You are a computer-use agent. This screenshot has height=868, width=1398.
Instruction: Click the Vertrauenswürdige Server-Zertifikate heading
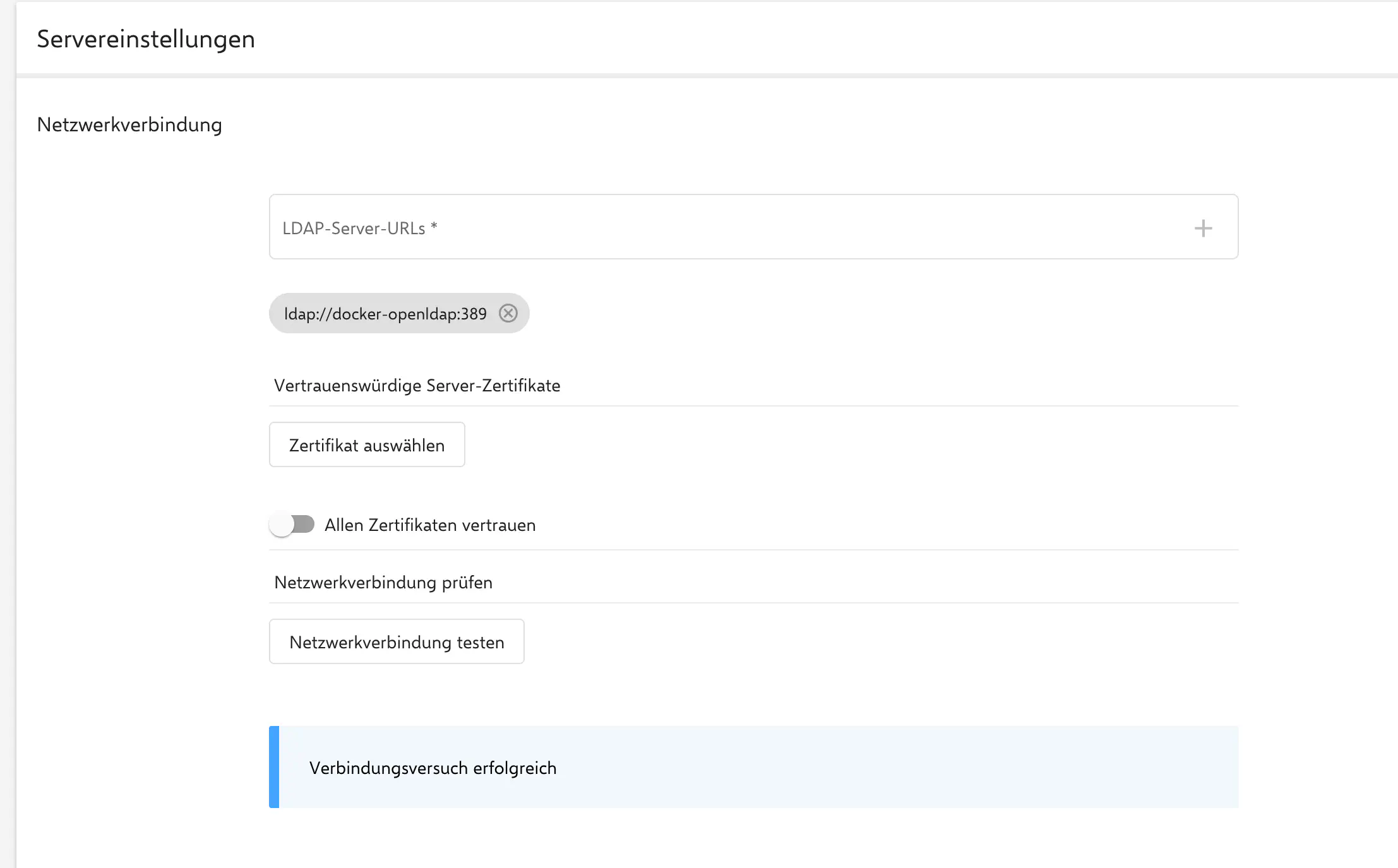tap(417, 386)
